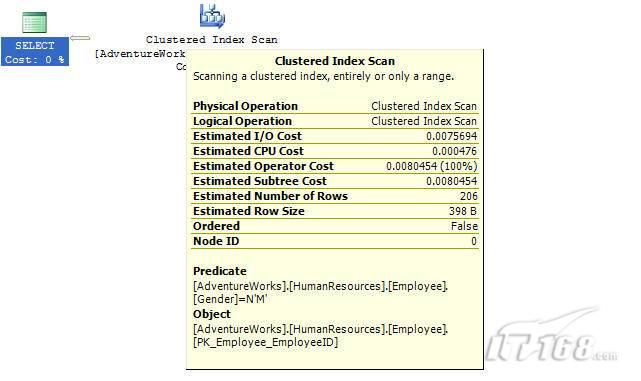Click the SELECT operator table icon
641x381 pixels.
coord(34,22)
